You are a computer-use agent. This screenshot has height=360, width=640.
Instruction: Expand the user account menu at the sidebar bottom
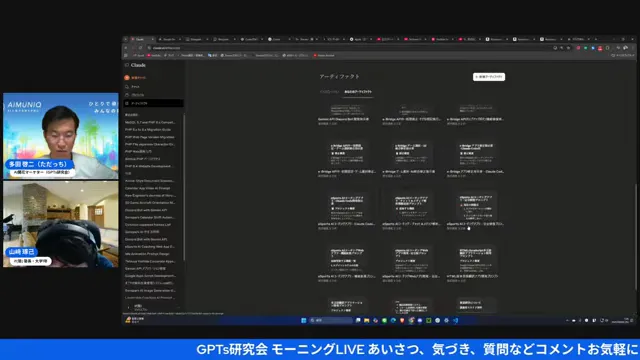pos(153,307)
